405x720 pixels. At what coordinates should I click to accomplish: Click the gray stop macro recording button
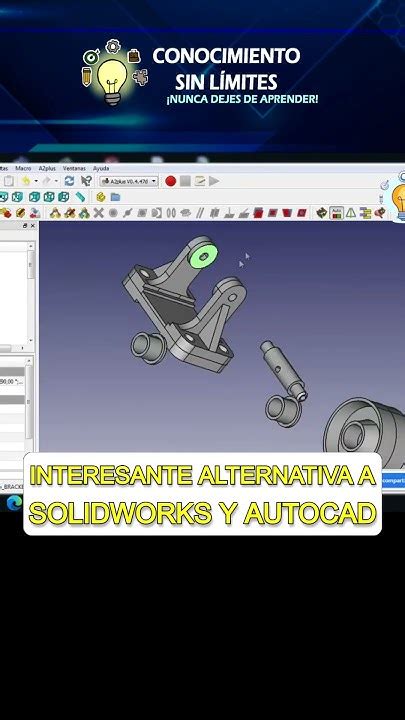coord(185,181)
